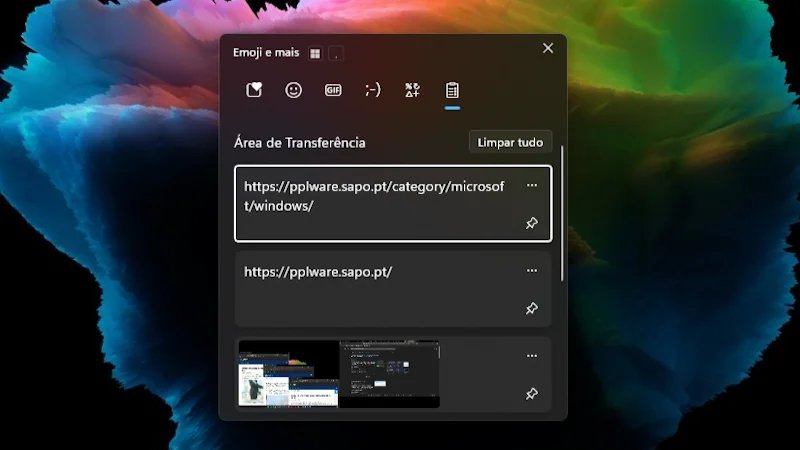The width and height of the screenshot is (800, 450).
Task: Open the Symbols tab
Action: click(412, 90)
